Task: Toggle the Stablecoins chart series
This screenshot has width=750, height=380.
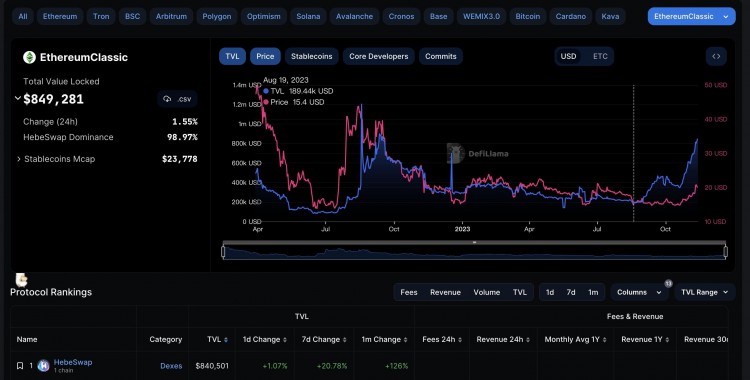Action: (312, 56)
